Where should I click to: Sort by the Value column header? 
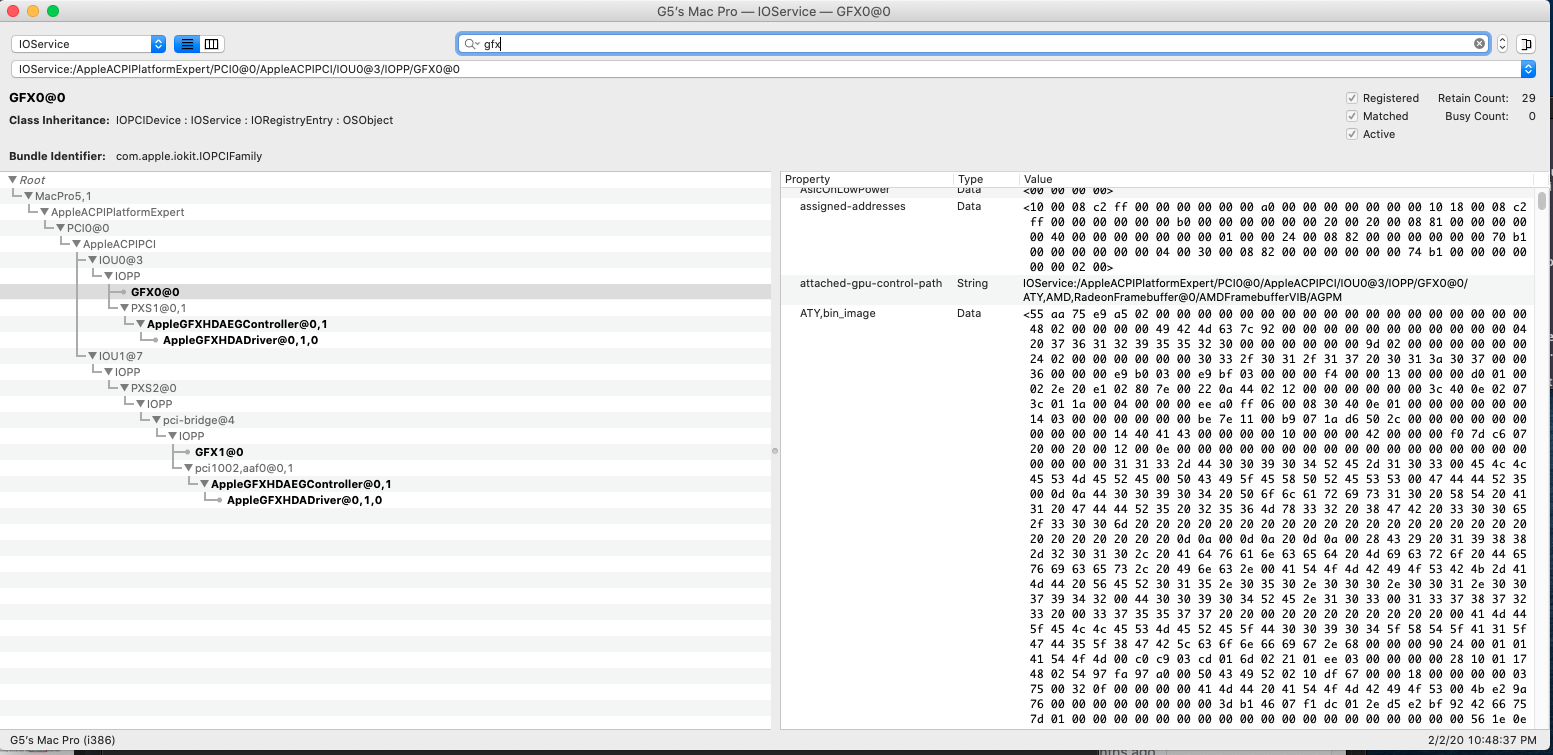click(x=1276, y=179)
